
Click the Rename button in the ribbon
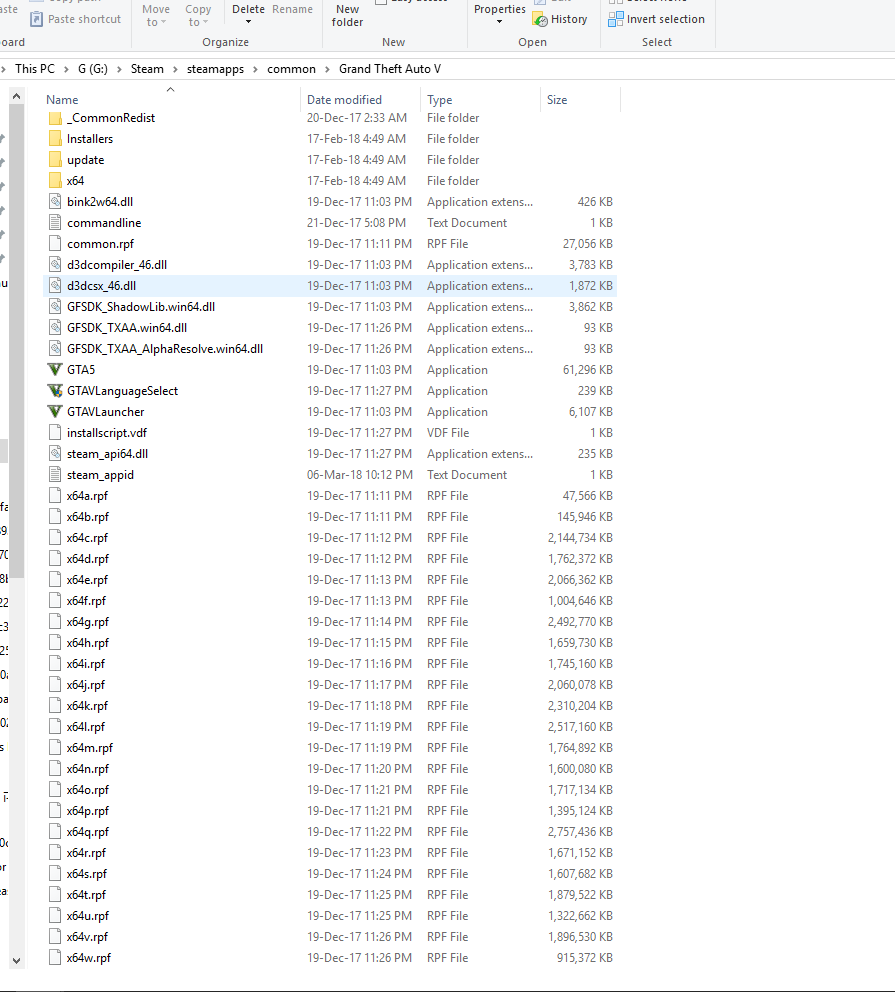click(x=292, y=9)
